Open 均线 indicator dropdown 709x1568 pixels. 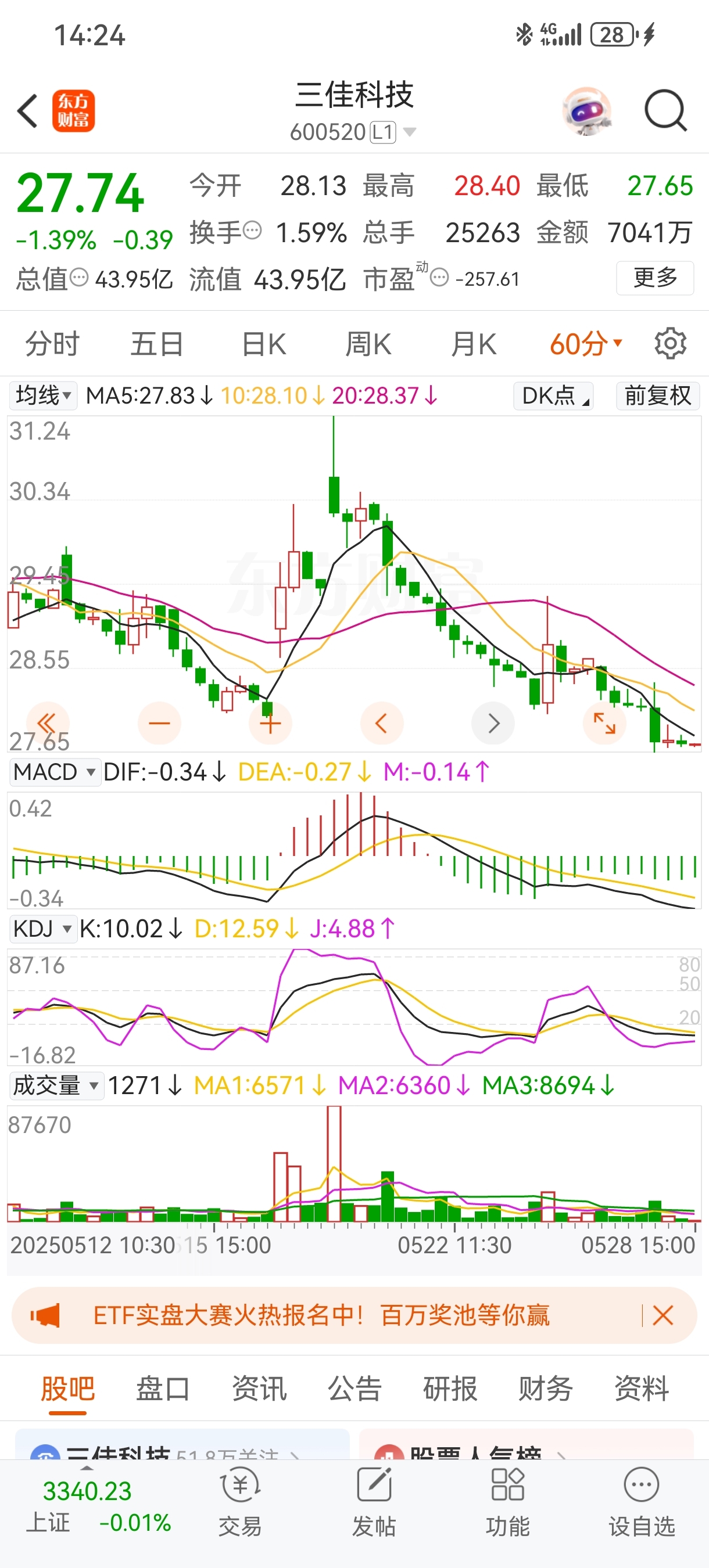[42, 396]
